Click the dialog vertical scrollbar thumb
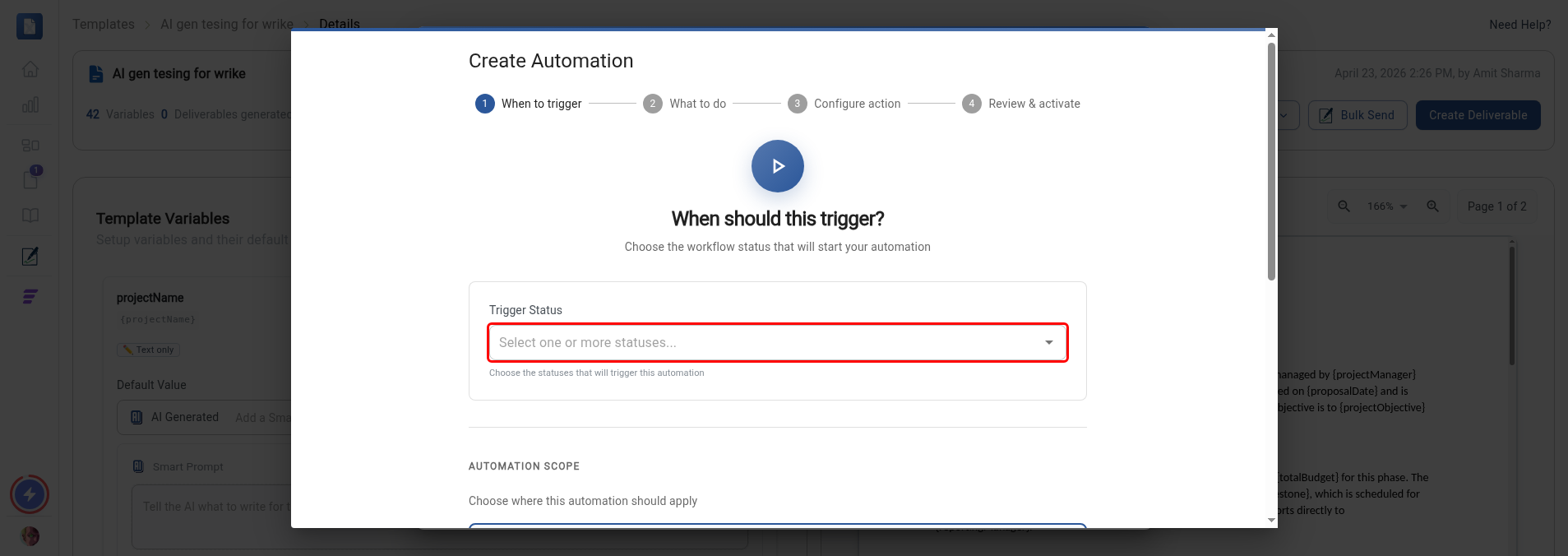 click(1271, 161)
